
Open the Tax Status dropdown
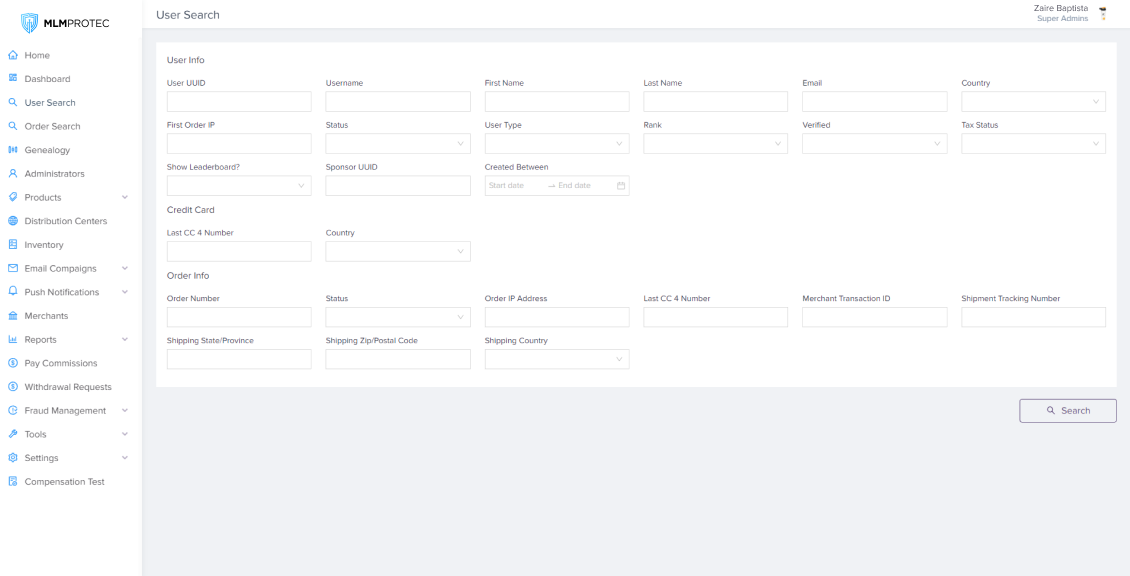[1033, 144]
